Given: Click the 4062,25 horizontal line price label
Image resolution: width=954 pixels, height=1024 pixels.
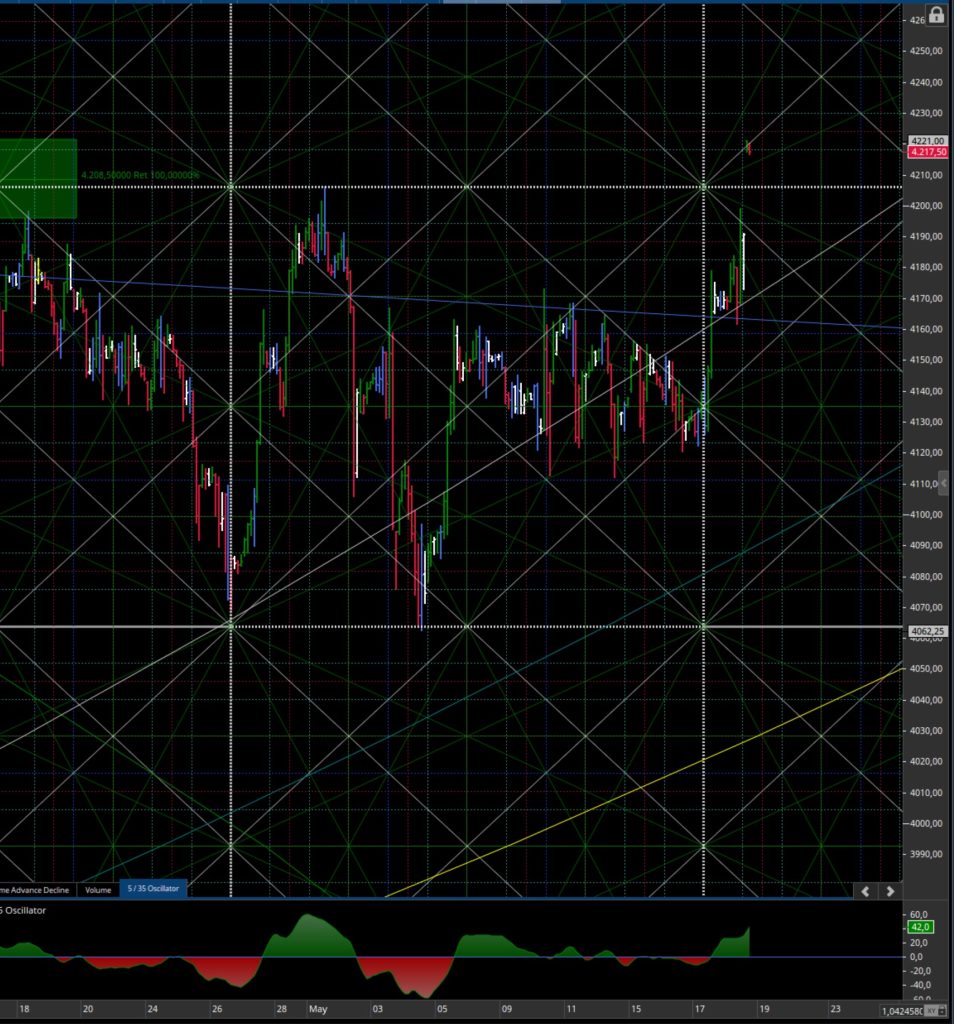Looking at the screenshot, I should [x=928, y=632].
